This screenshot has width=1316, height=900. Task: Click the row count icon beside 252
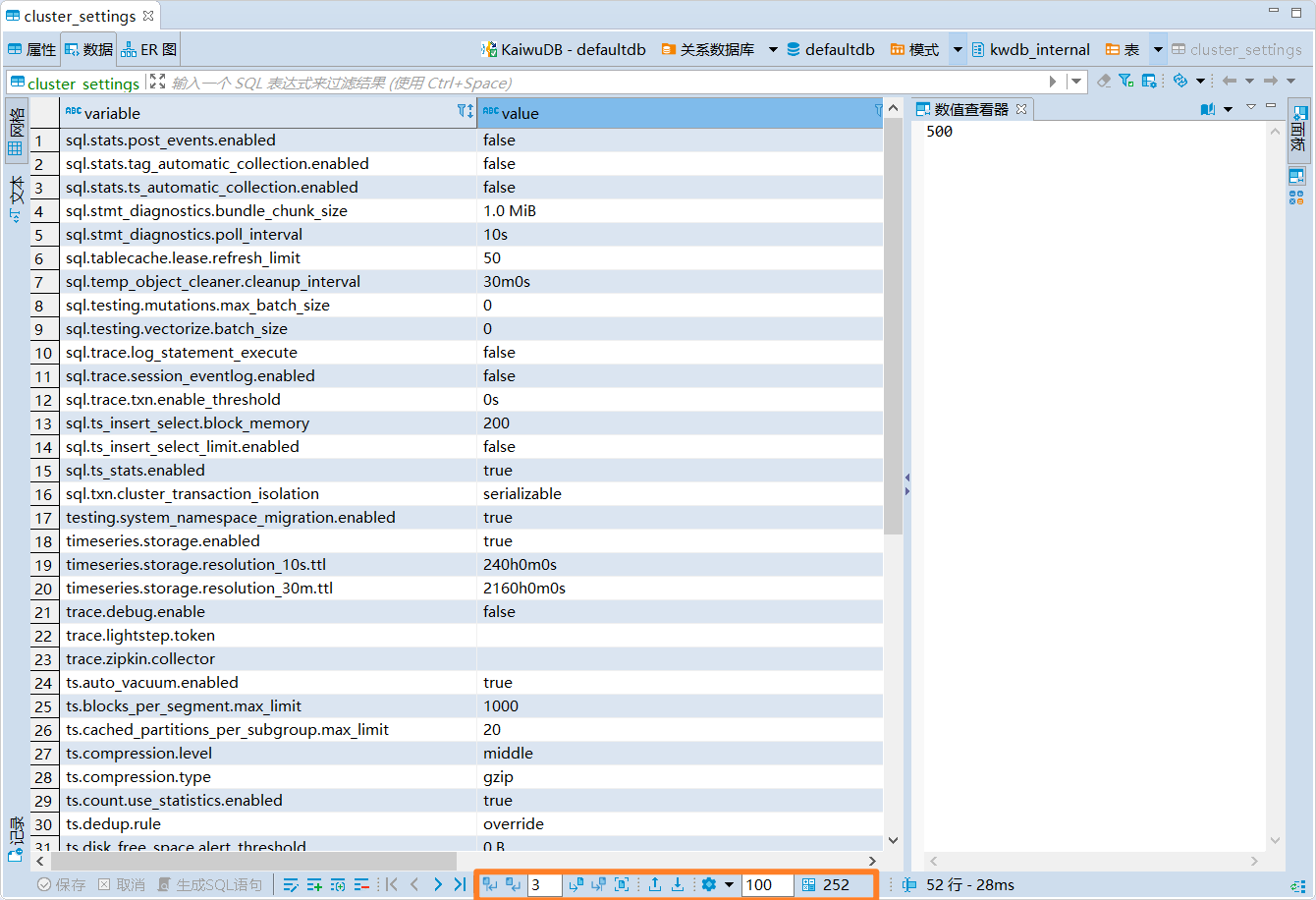pos(808,884)
